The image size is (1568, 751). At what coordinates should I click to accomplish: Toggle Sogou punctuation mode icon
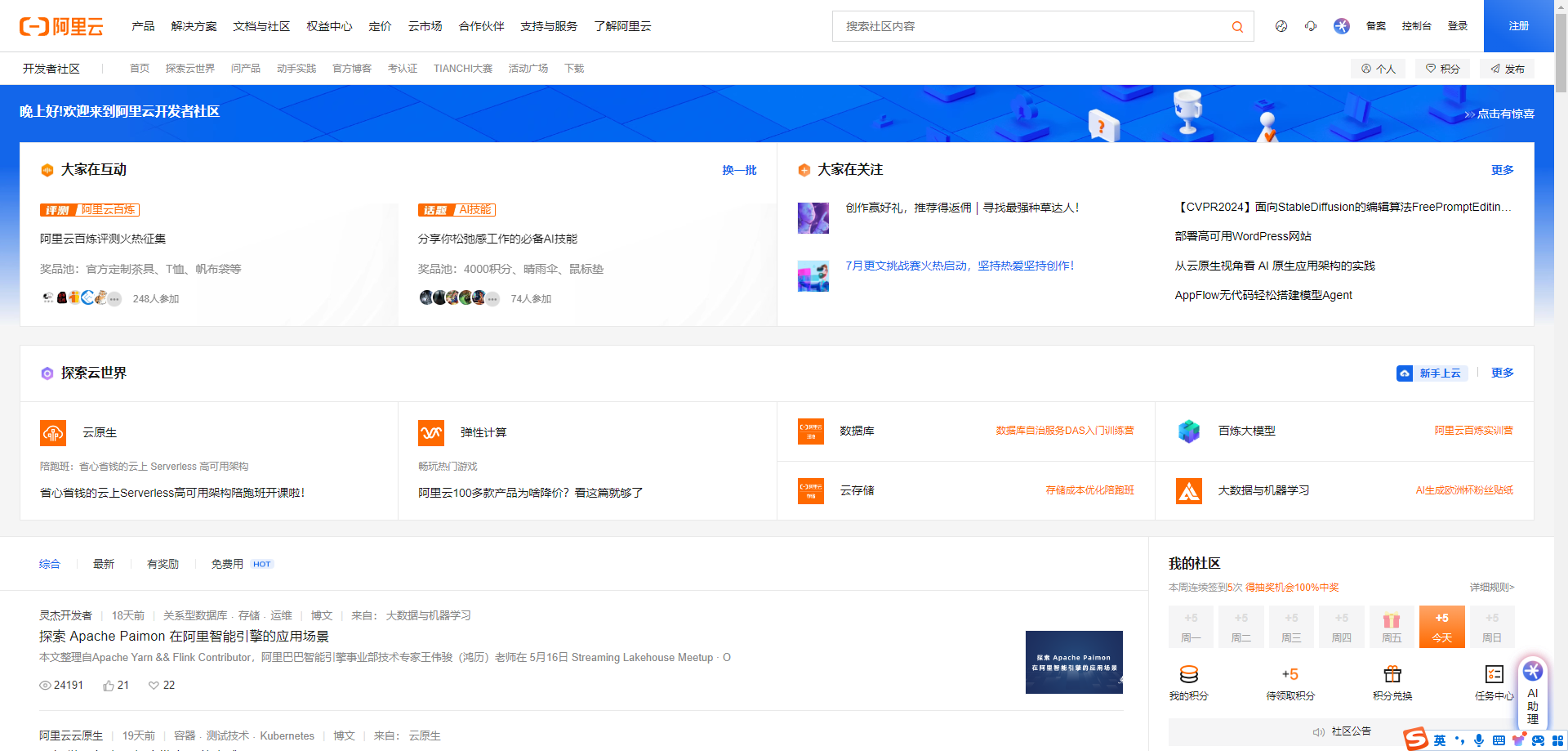[1460, 740]
